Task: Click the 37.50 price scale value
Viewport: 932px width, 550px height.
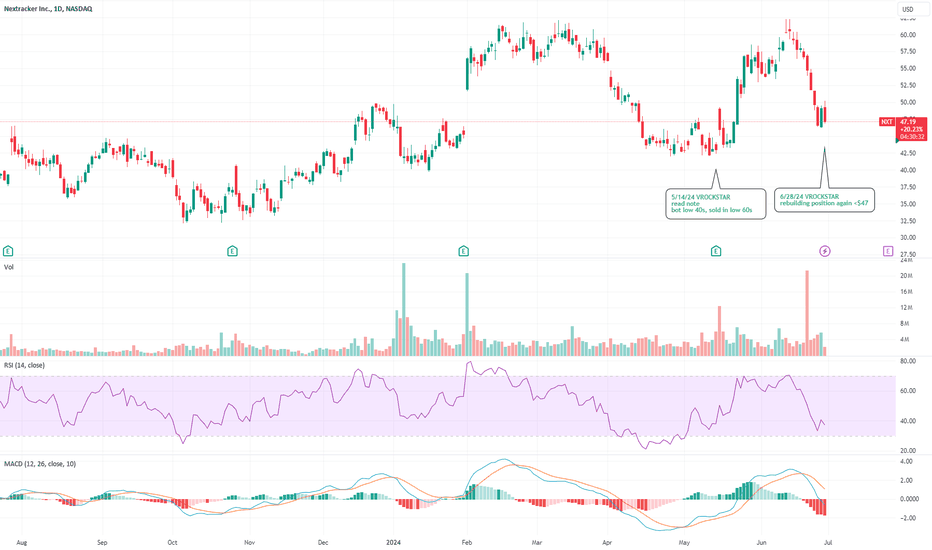Action: coord(908,187)
